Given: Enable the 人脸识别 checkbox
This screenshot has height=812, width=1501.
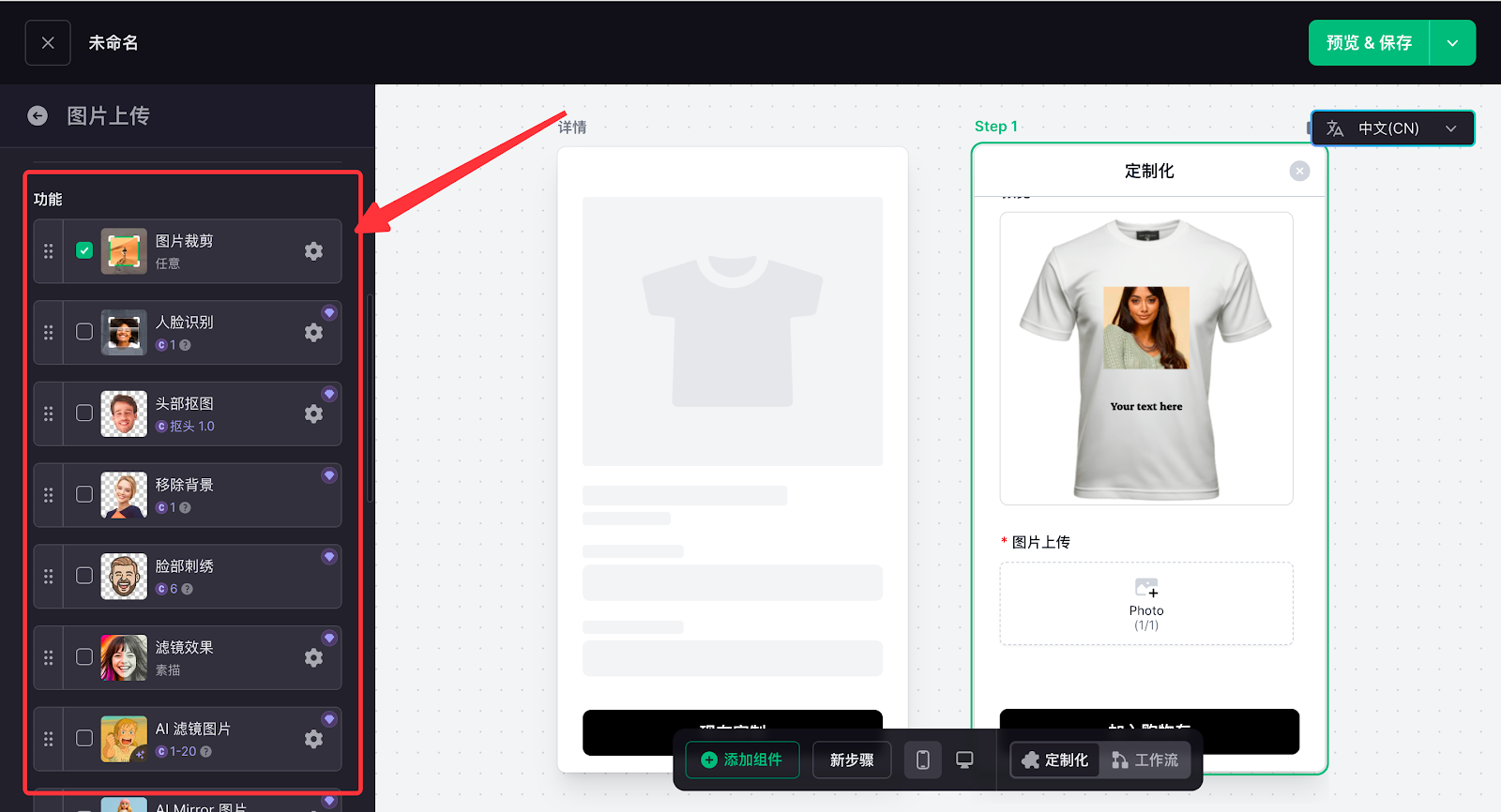Looking at the screenshot, I should point(84,332).
